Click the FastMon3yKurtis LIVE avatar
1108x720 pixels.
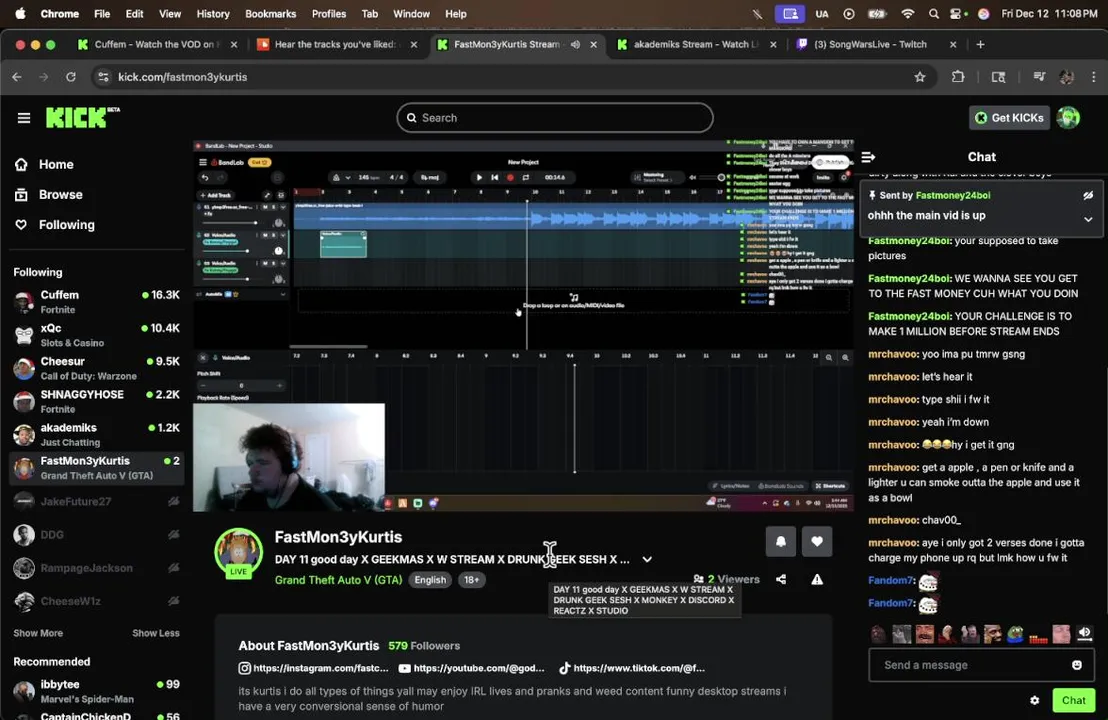[239, 553]
